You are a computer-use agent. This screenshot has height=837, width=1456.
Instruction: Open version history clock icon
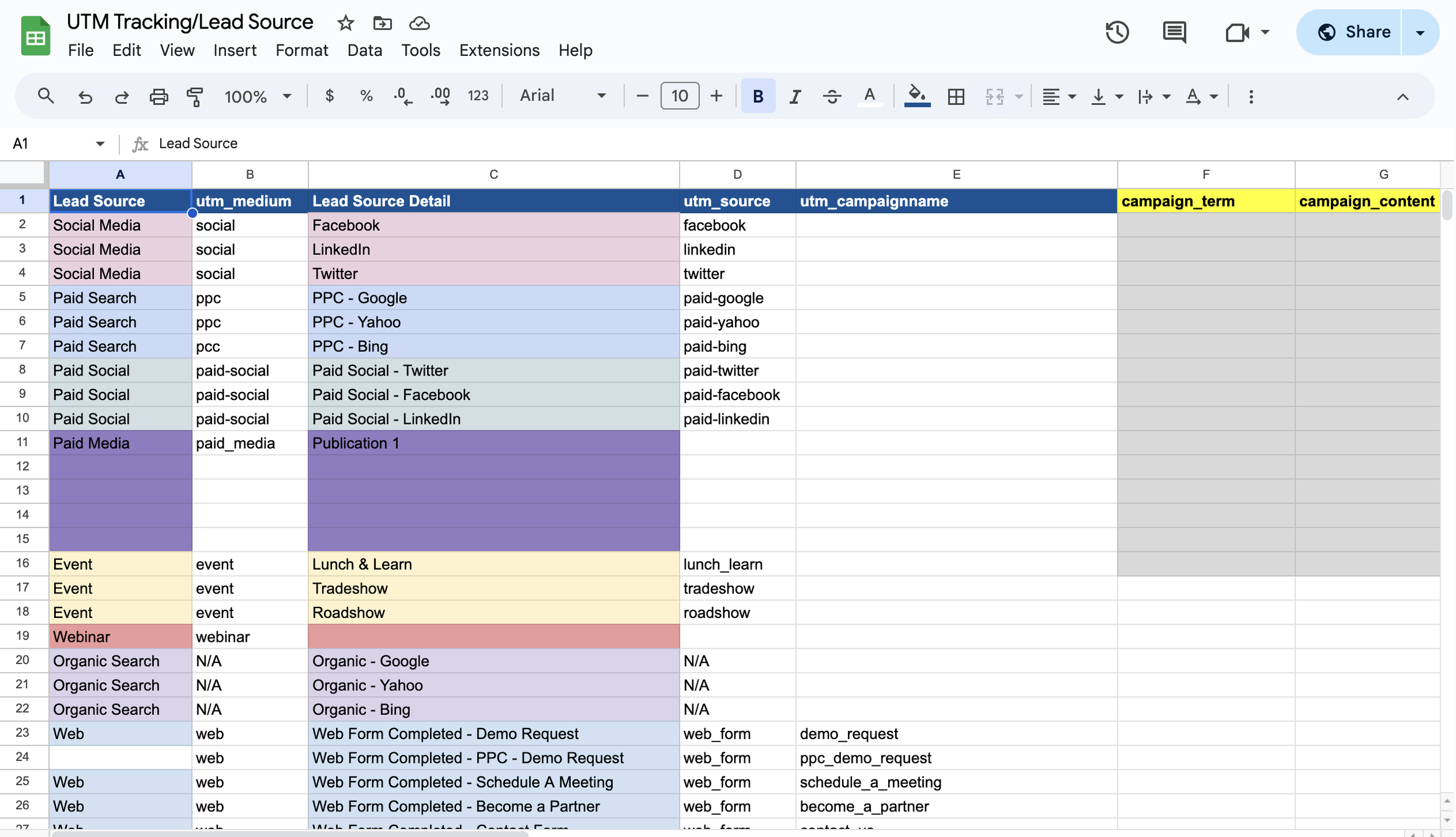tap(1116, 32)
